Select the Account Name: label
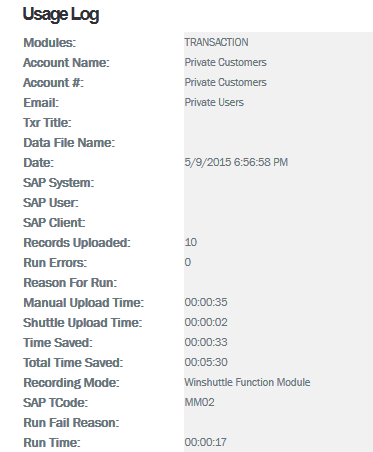This screenshot has height=452, width=373. pos(66,63)
